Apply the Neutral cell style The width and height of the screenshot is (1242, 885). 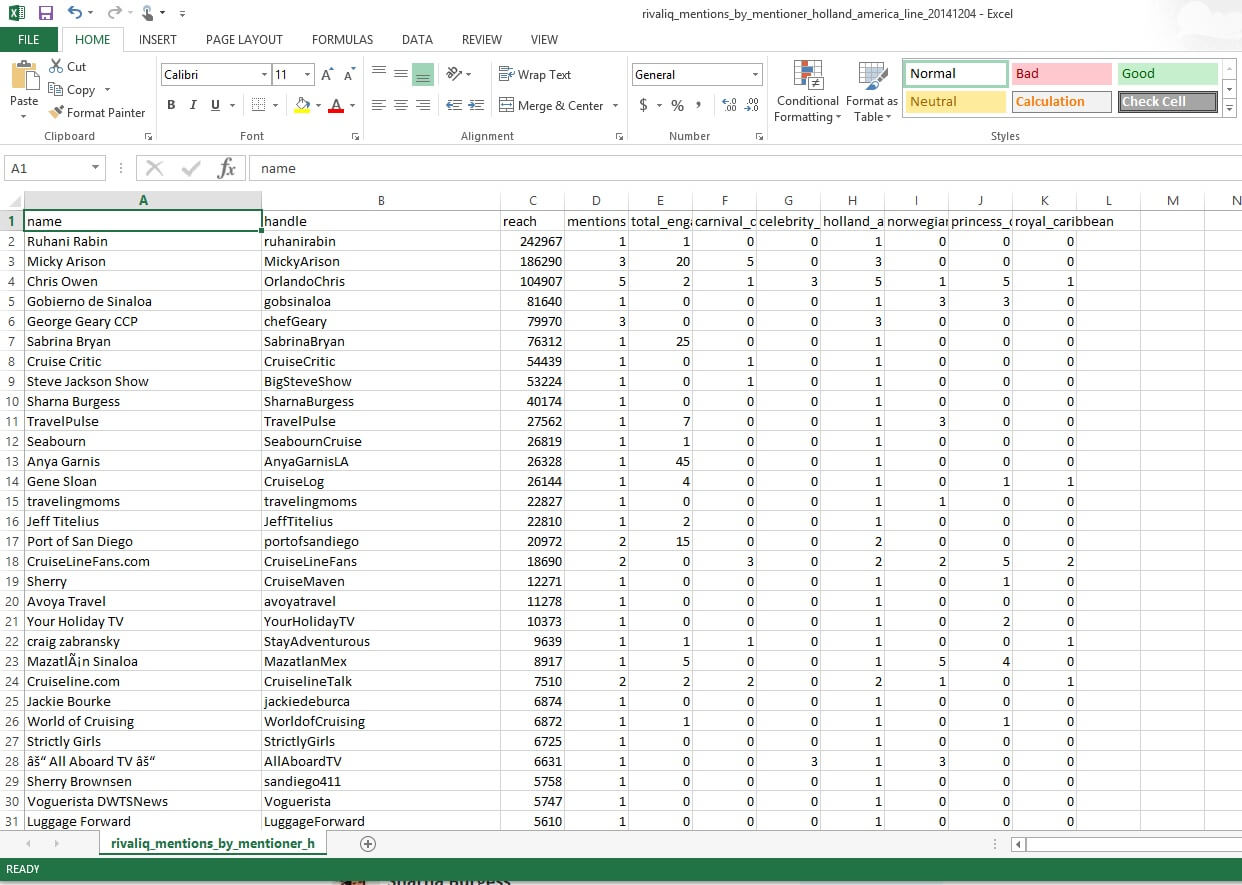pyautogui.click(x=956, y=102)
